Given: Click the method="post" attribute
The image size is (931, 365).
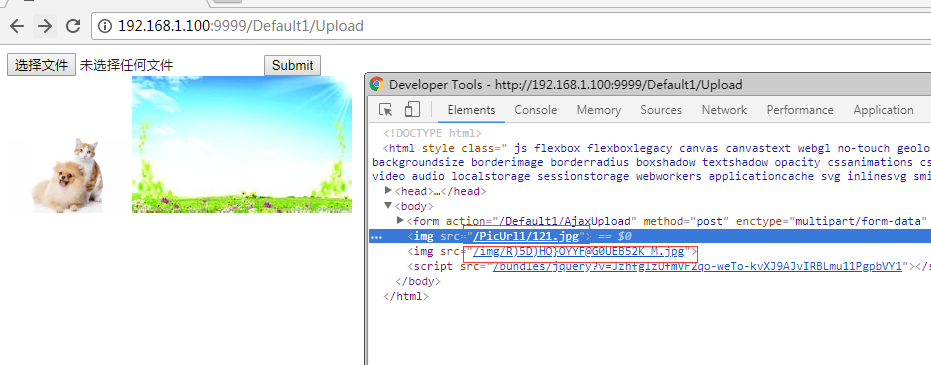Looking at the screenshot, I should [x=686, y=221].
